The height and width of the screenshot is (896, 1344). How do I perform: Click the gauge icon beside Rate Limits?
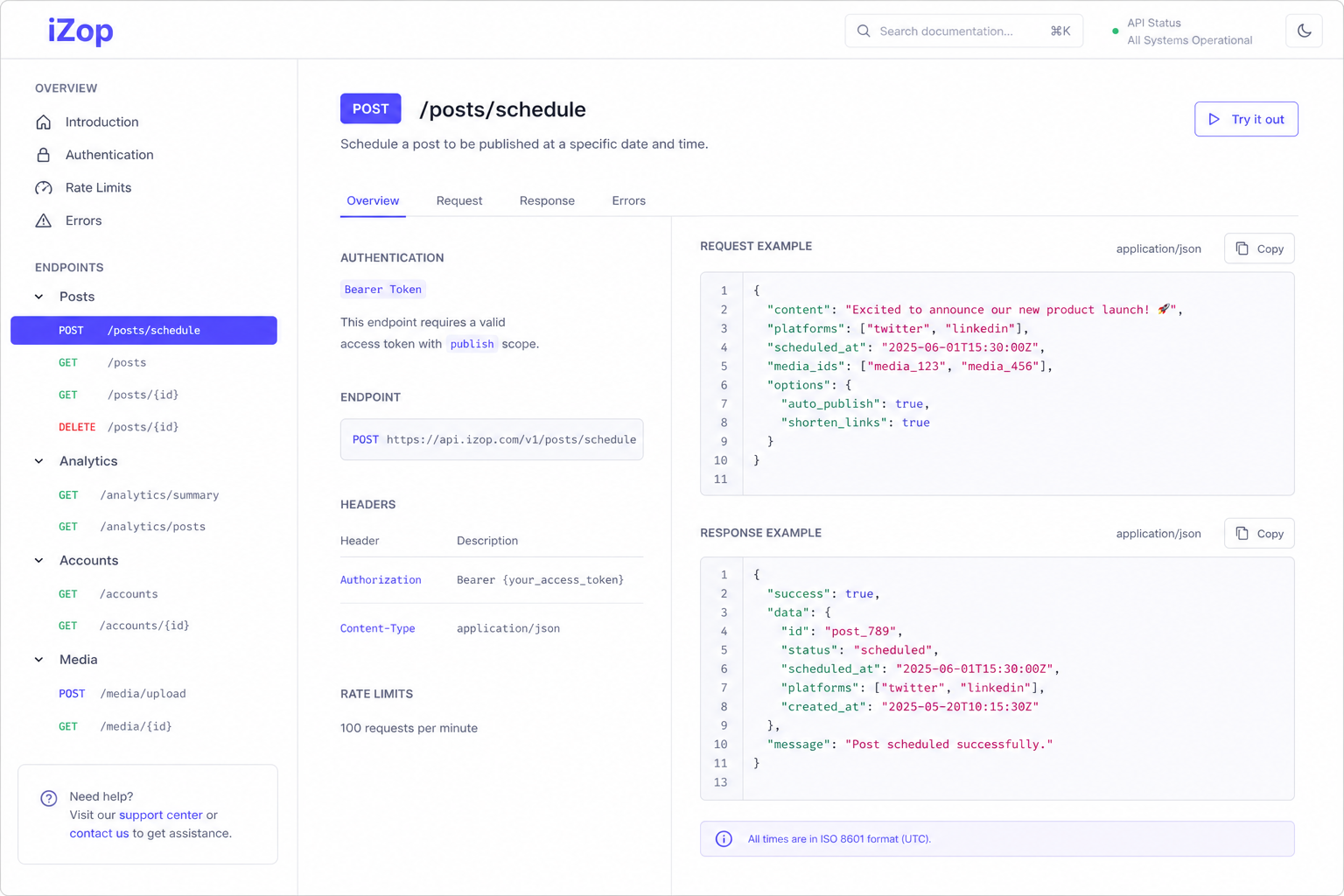point(44,188)
